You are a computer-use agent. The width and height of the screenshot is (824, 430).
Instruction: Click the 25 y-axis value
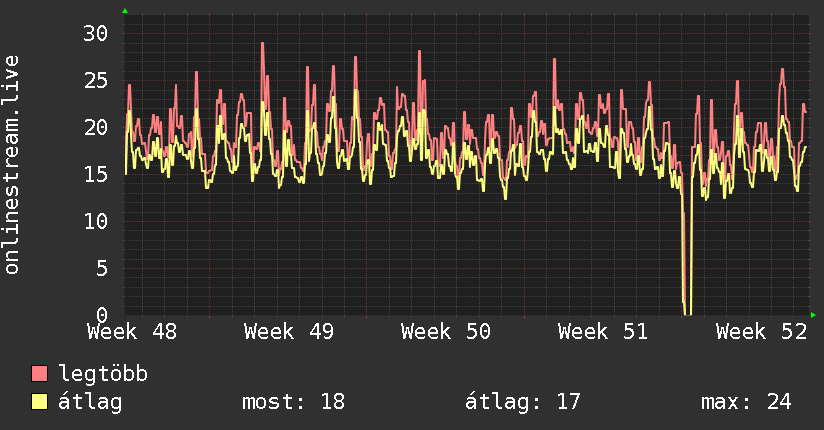(x=96, y=80)
